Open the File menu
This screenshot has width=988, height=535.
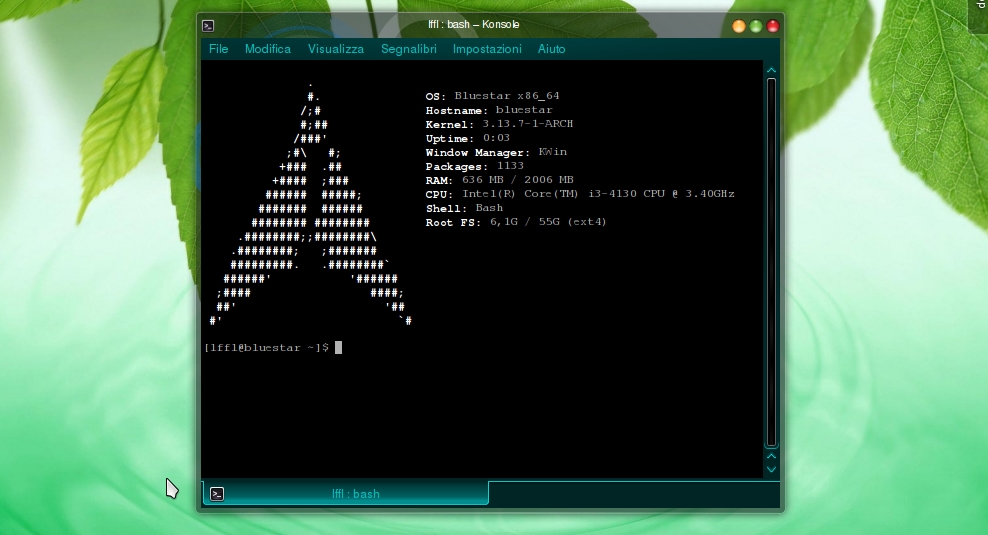[218, 49]
